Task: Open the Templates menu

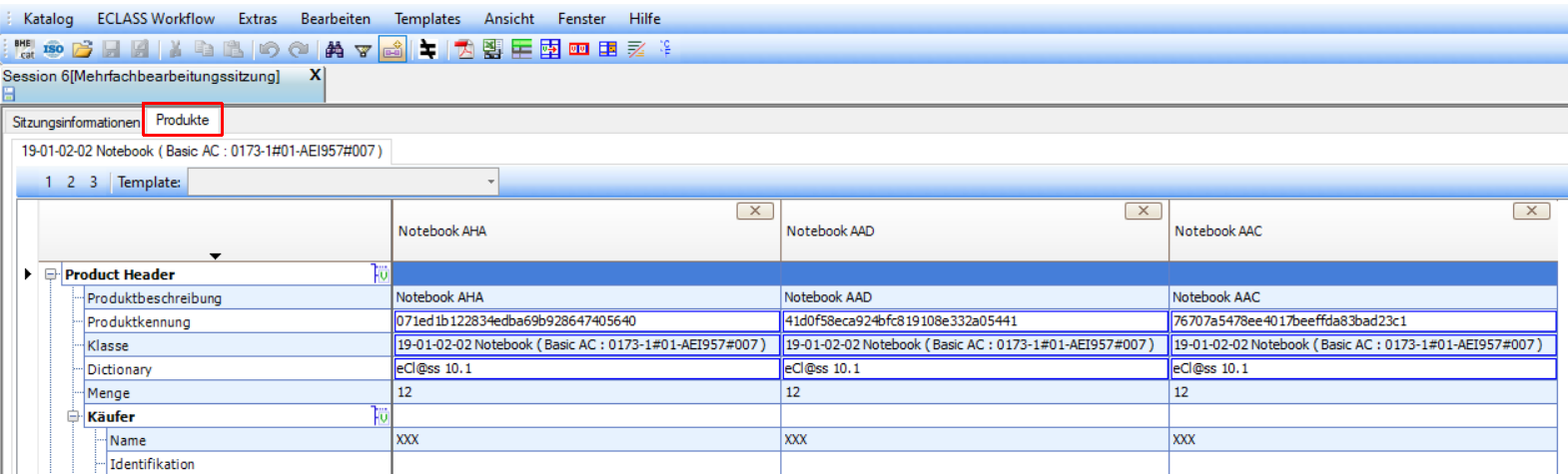Action: click(427, 19)
